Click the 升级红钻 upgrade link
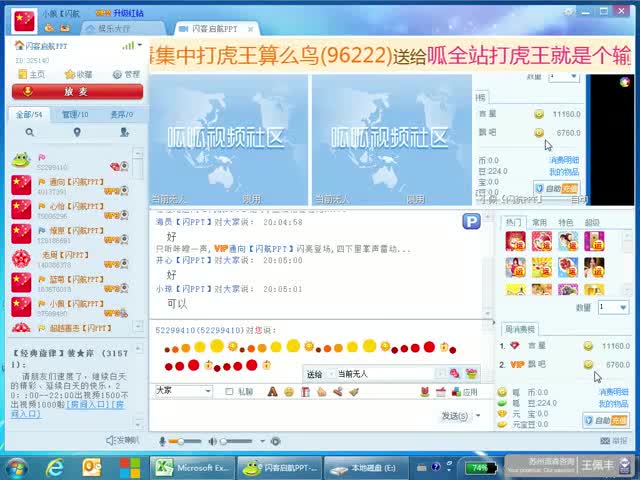The image size is (640, 480). point(128,13)
